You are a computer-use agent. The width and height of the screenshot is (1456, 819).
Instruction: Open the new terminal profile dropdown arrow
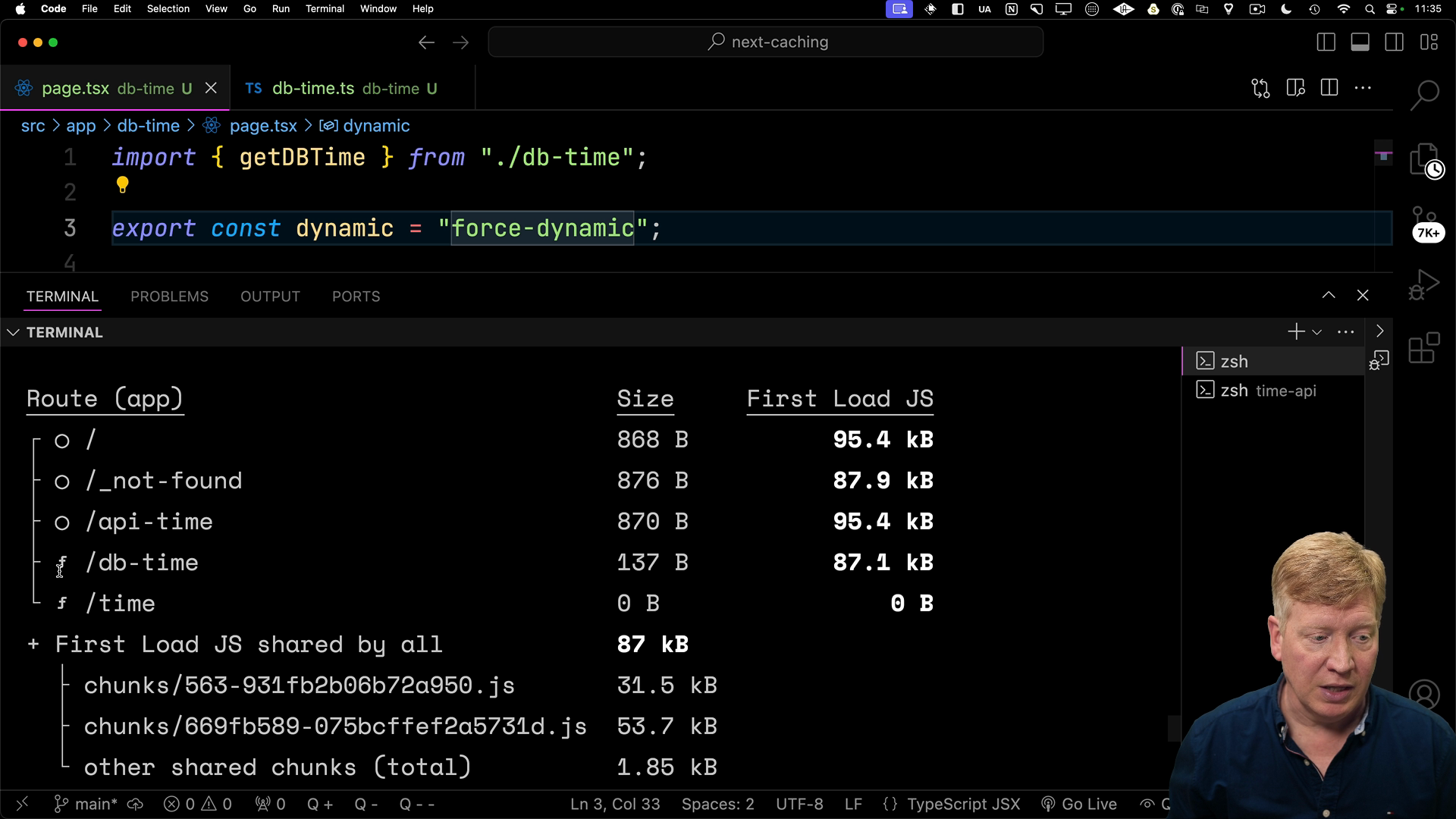tap(1317, 332)
